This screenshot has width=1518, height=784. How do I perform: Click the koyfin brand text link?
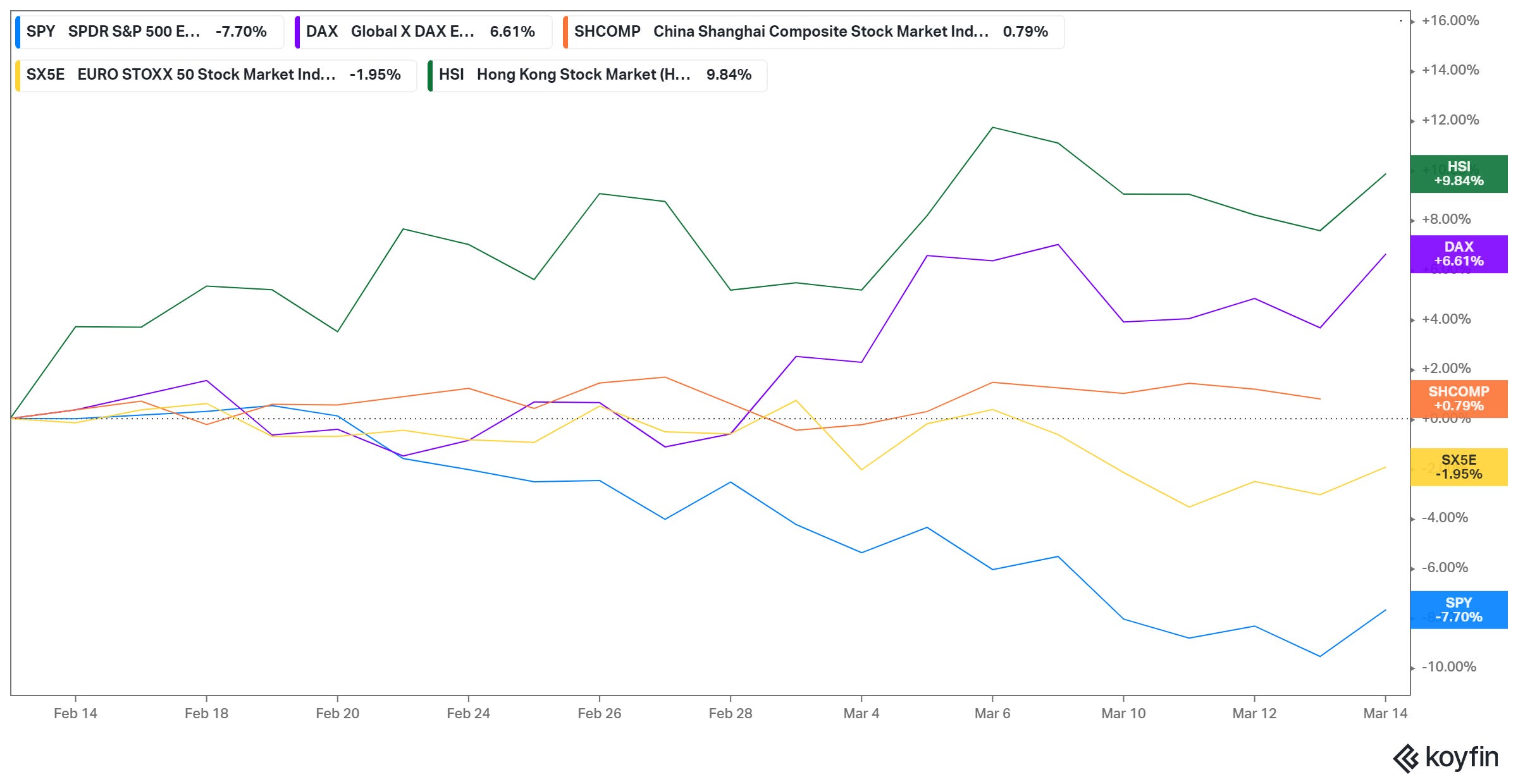[1462, 757]
